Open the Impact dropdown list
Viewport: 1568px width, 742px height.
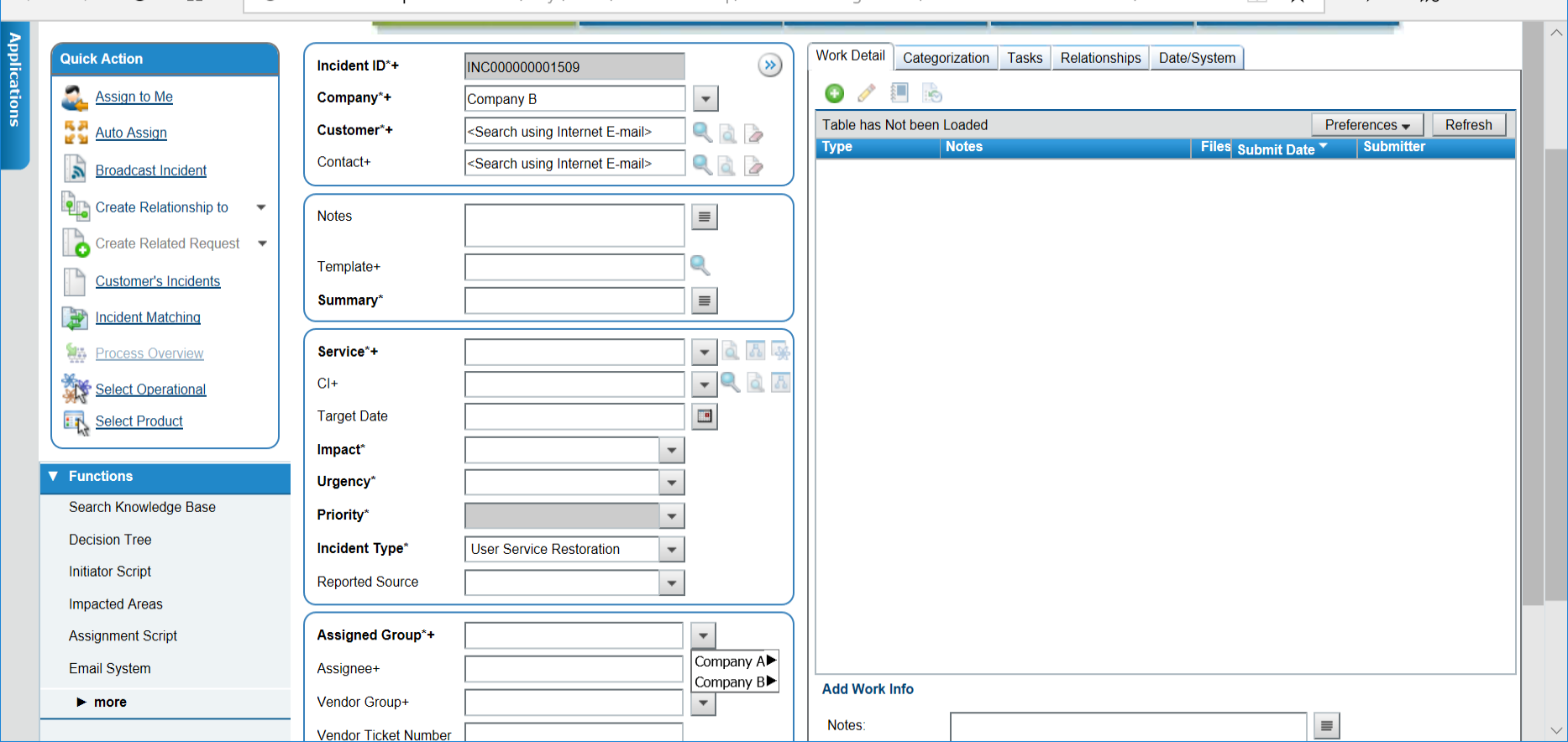[672, 451]
